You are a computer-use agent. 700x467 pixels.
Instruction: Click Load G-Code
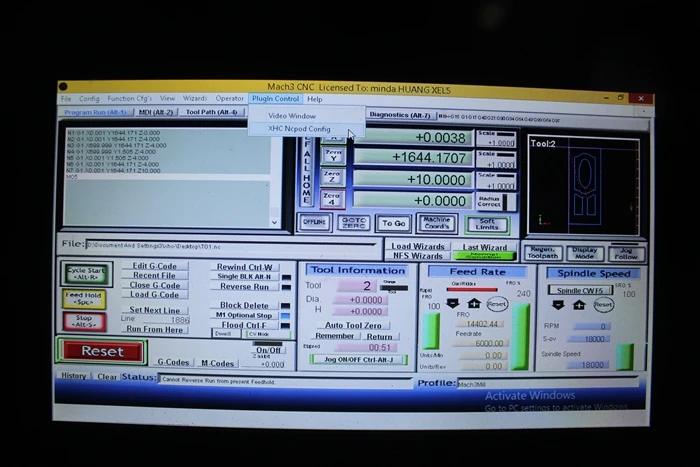click(154, 295)
